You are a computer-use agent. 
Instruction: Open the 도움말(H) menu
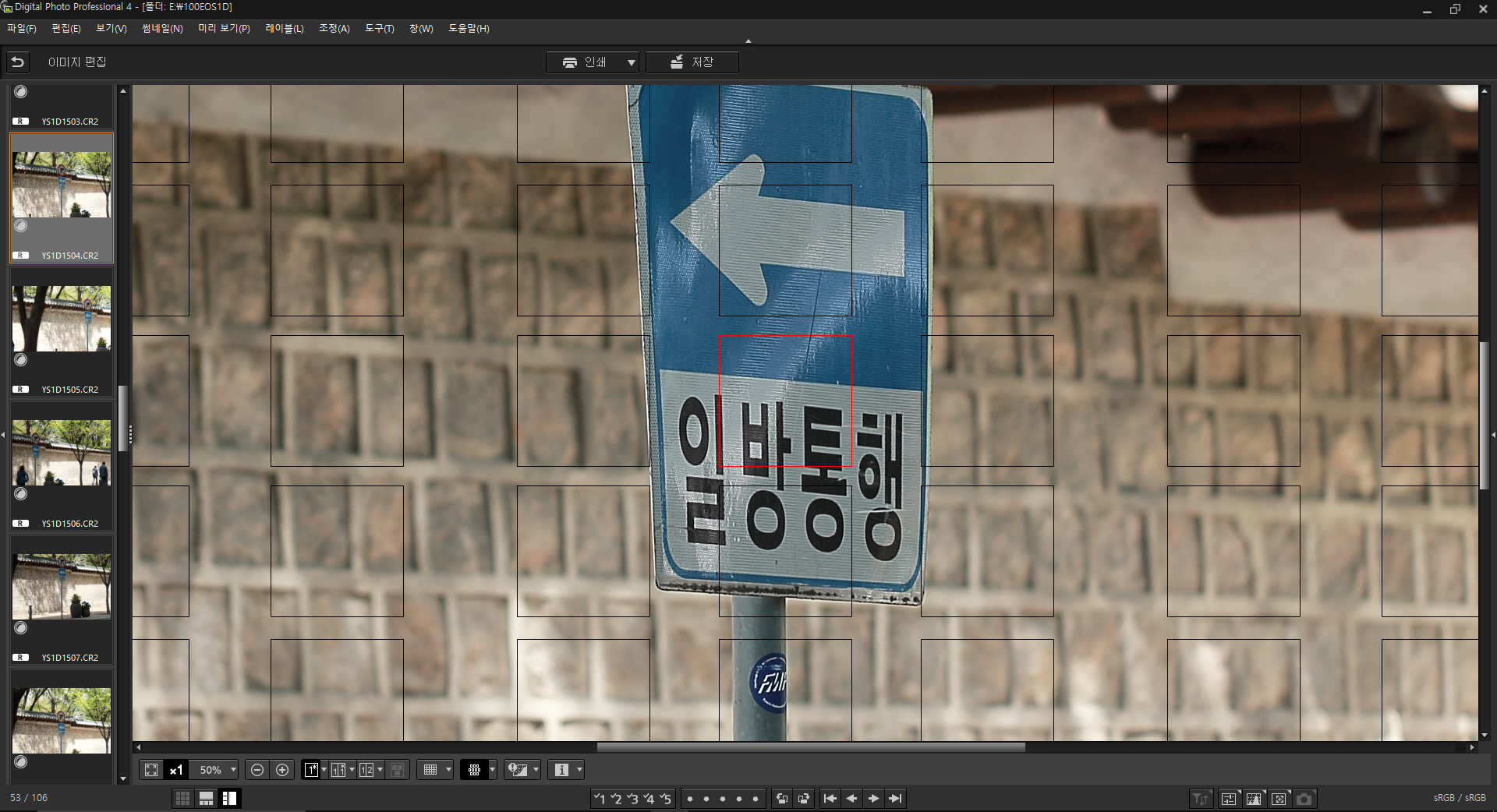469,29
